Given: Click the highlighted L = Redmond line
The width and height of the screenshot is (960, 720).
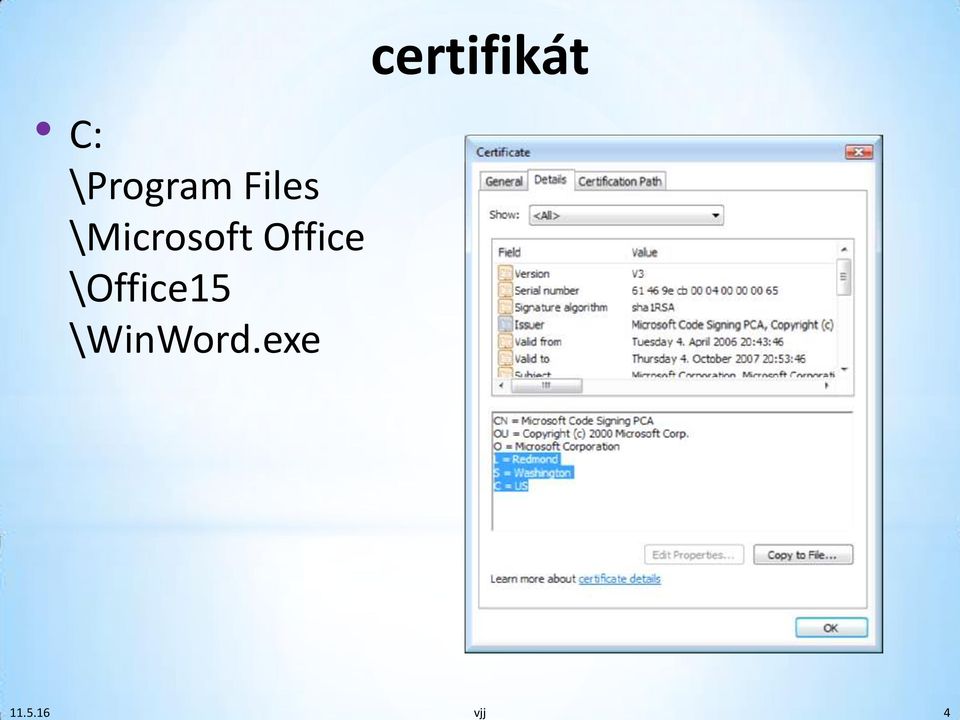Looking at the screenshot, I should [x=527, y=459].
